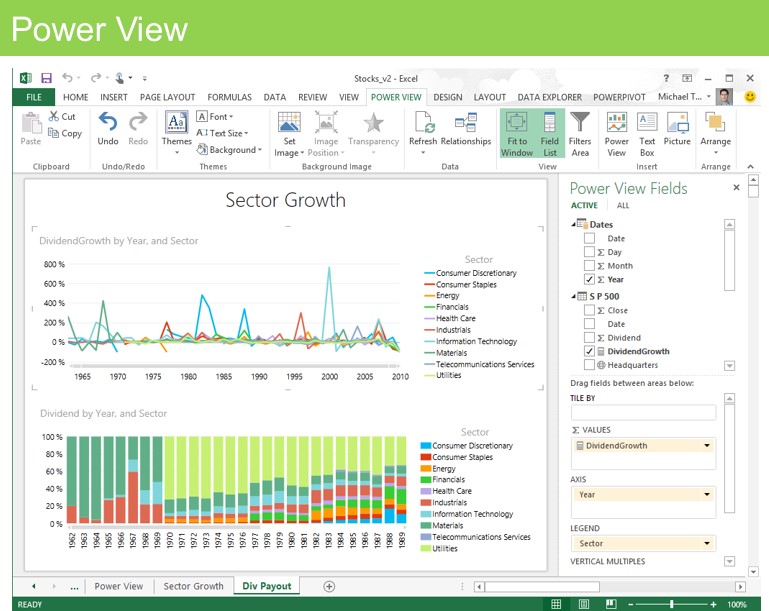
Task: Check the Headquarters field checkbox
Action: pyautogui.click(x=590, y=365)
